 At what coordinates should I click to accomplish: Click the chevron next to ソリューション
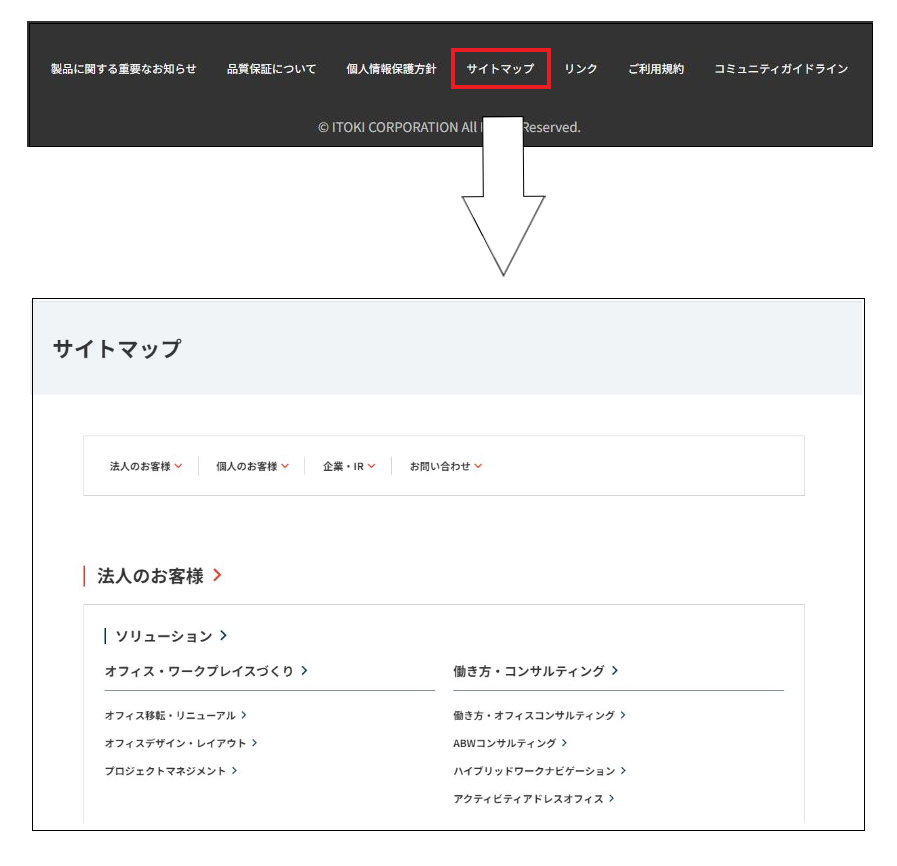tap(224, 636)
